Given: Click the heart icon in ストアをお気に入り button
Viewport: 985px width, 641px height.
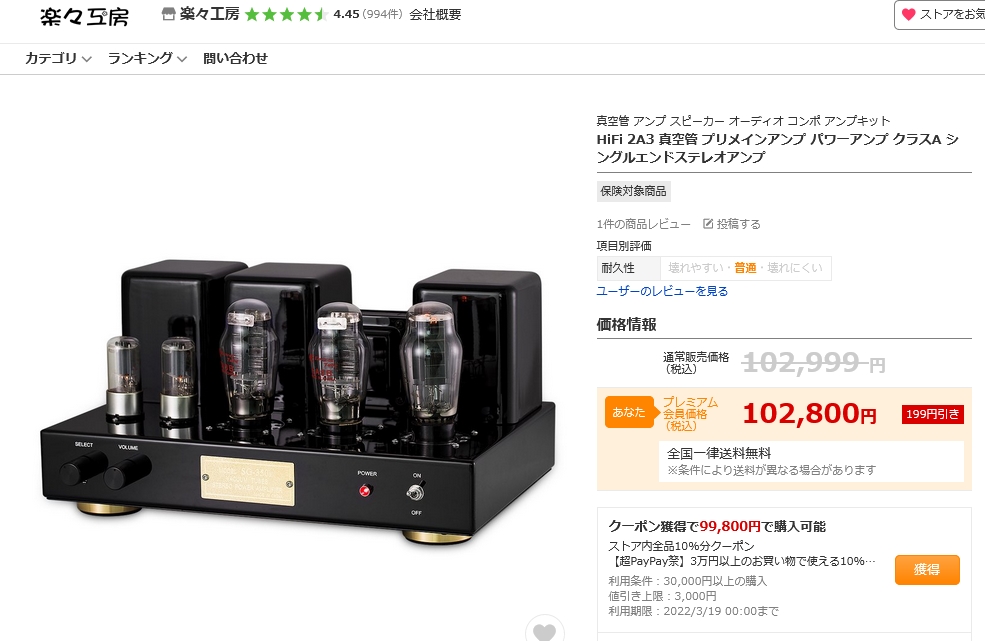Looking at the screenshot, I should pos(908,14).
